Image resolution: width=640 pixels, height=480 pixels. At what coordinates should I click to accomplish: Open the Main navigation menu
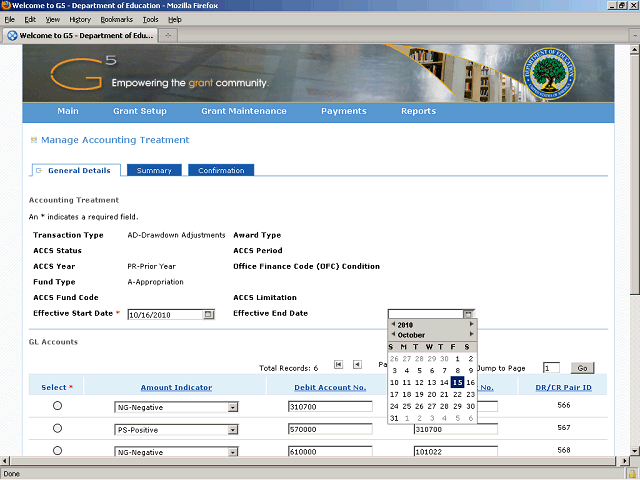tap(68, 111)
